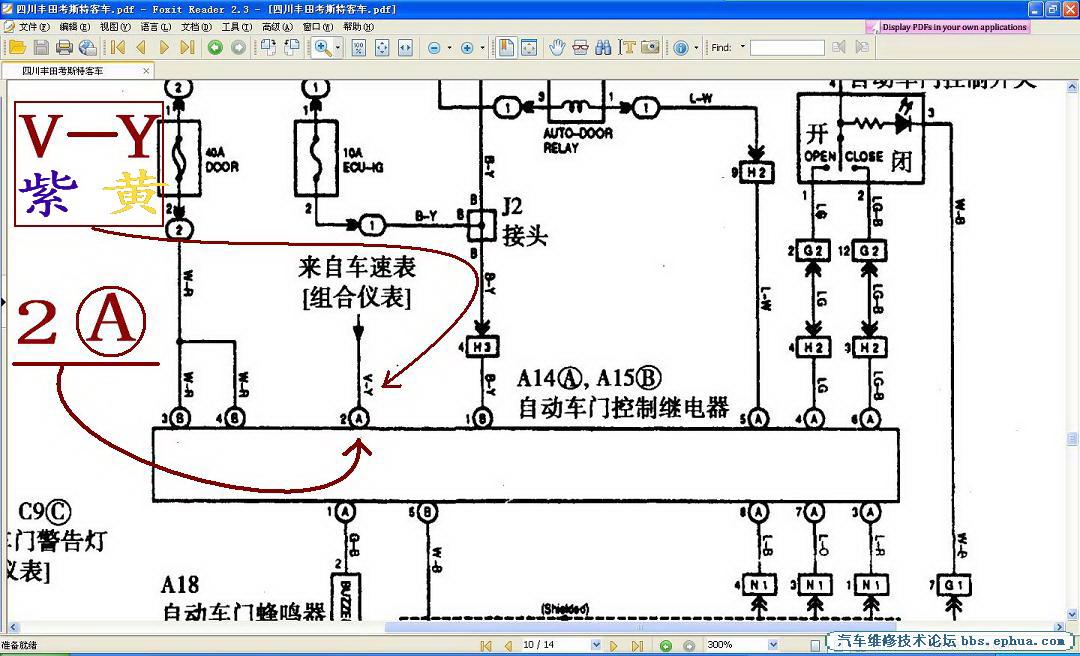Click the Zoom In plus button
Image resolution: width=1080 pixels, height=656 pixels.
(x=467, y=48)
